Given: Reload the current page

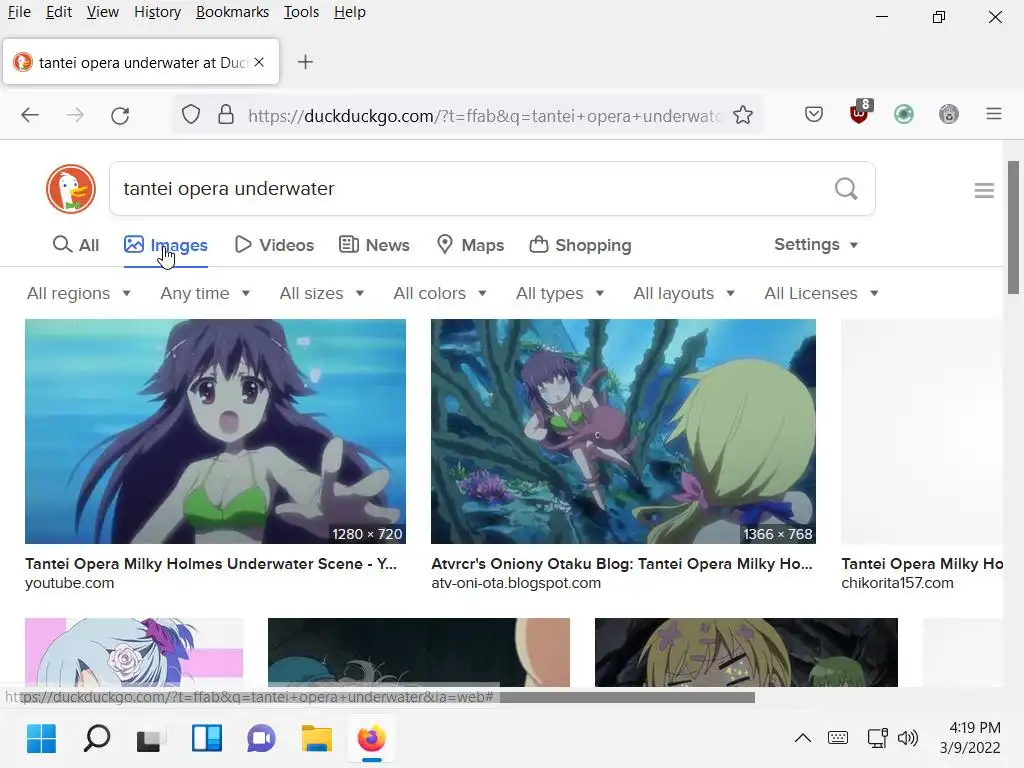Looking at the screenshot, I should click(x=120, y=116).
